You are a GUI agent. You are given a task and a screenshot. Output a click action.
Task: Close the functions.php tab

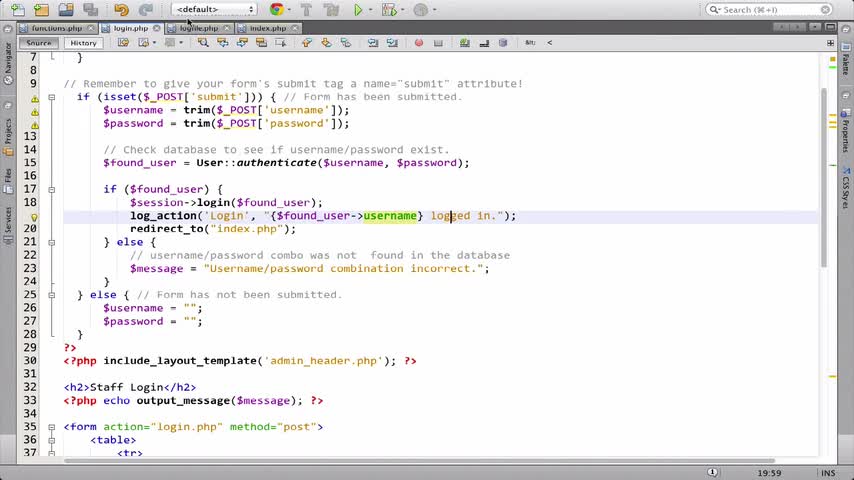tap(91, 28)
